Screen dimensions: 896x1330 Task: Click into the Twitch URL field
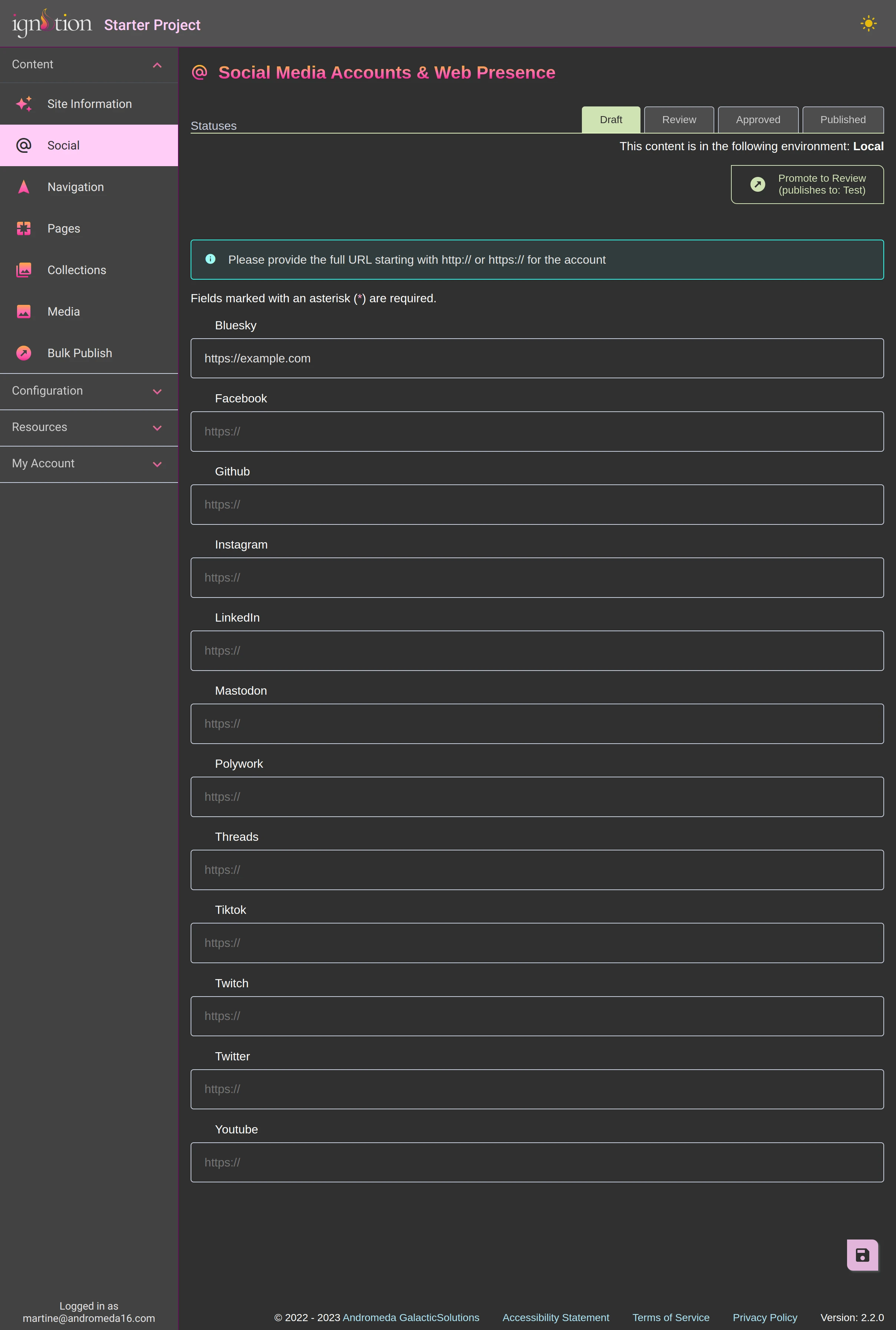537,1016
